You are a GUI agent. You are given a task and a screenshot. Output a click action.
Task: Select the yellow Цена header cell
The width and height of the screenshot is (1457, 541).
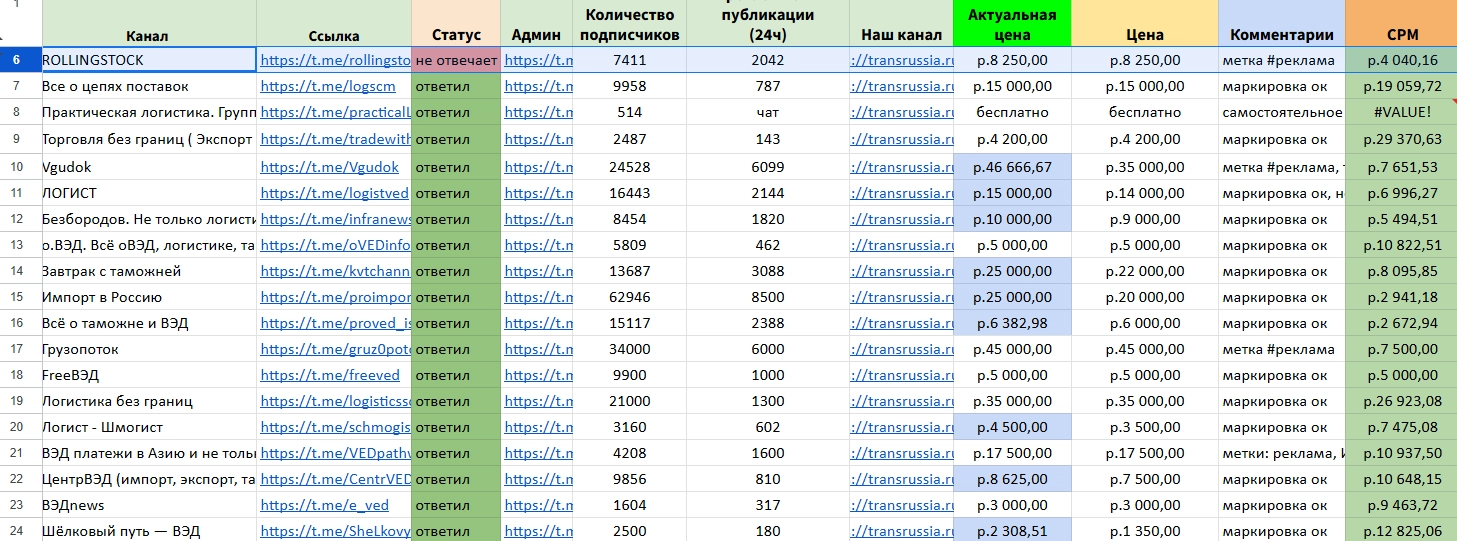1145,24
